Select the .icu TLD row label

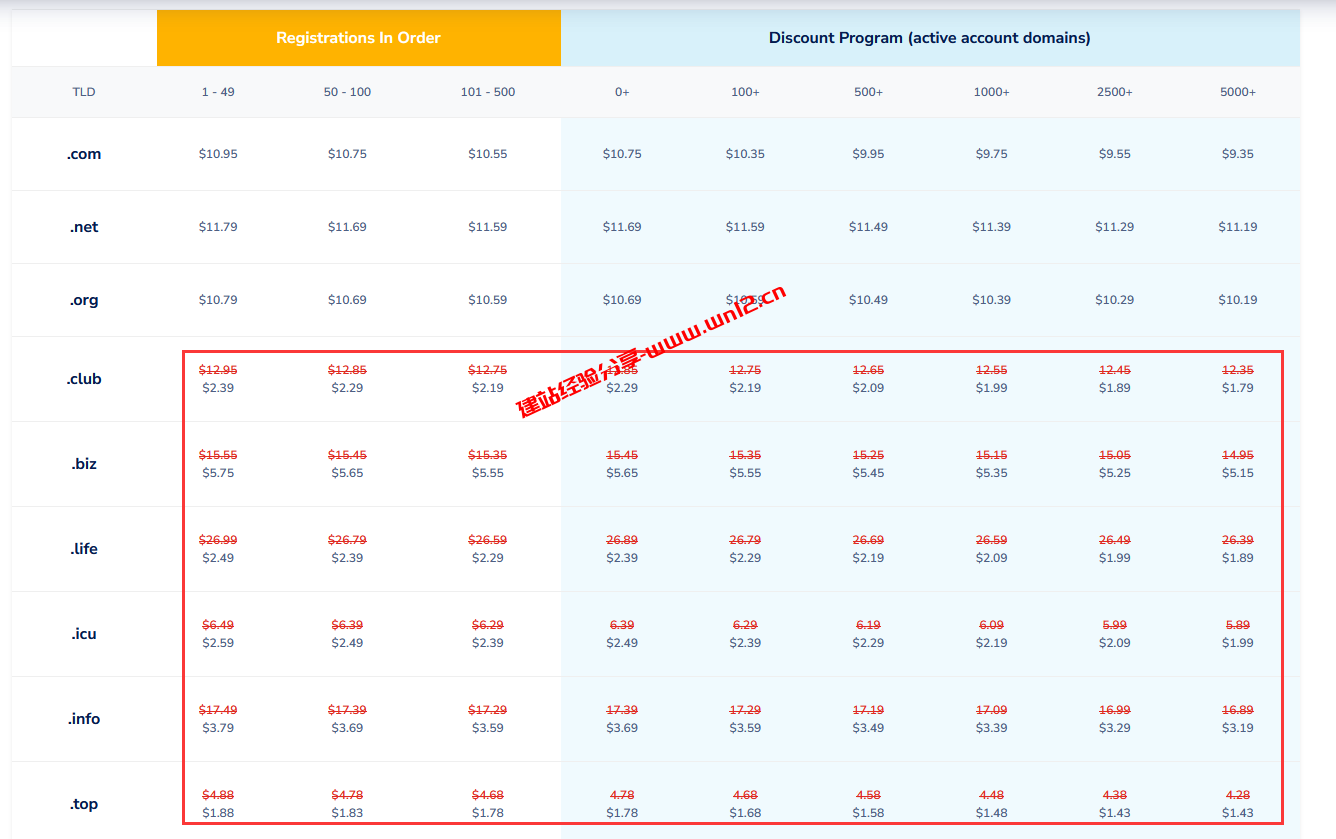(84, 634)
